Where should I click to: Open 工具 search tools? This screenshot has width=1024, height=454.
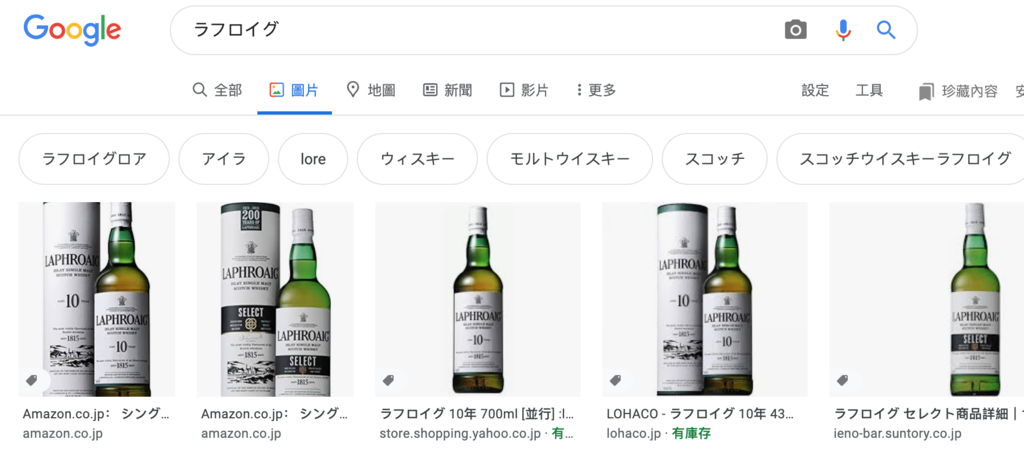point(869,90)
